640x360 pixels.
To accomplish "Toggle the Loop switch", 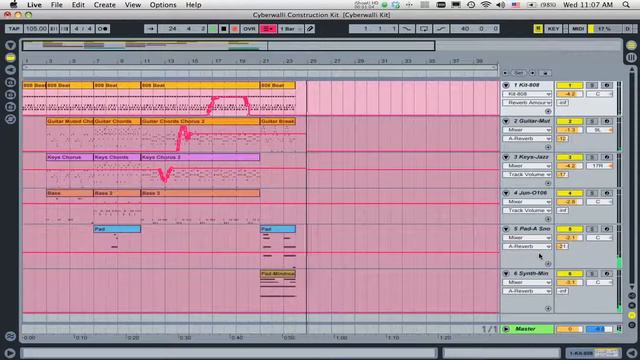I will click(x=424, y=29).
